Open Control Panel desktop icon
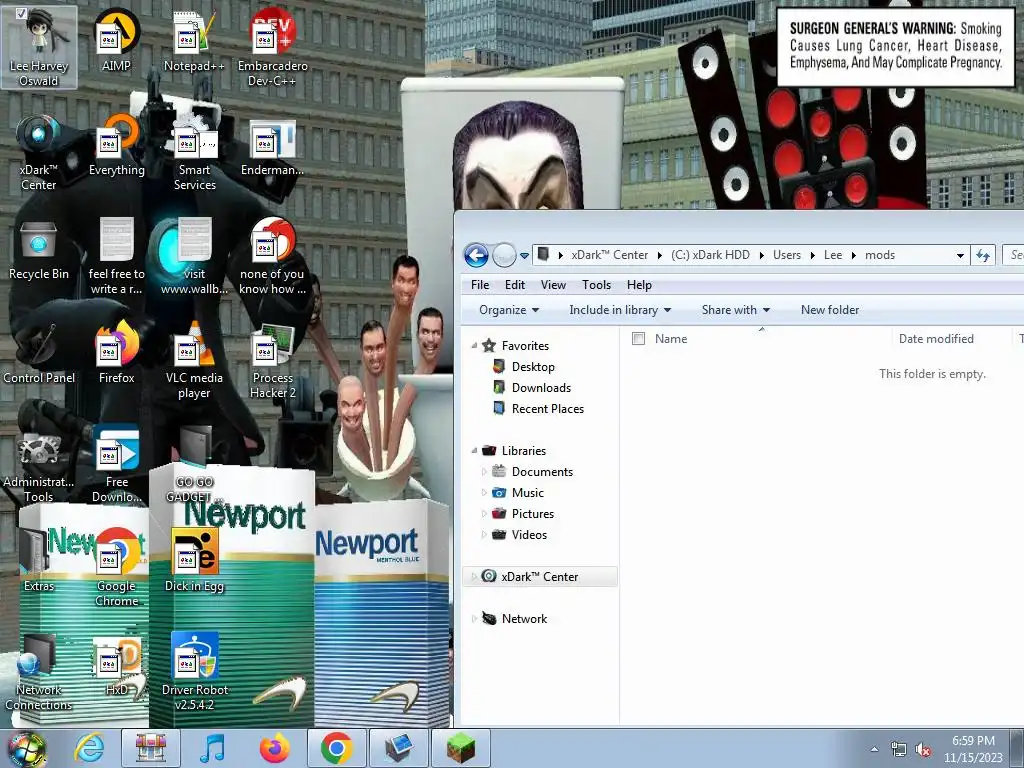Screen dimensions: 1024x768 tap(39, 353)
